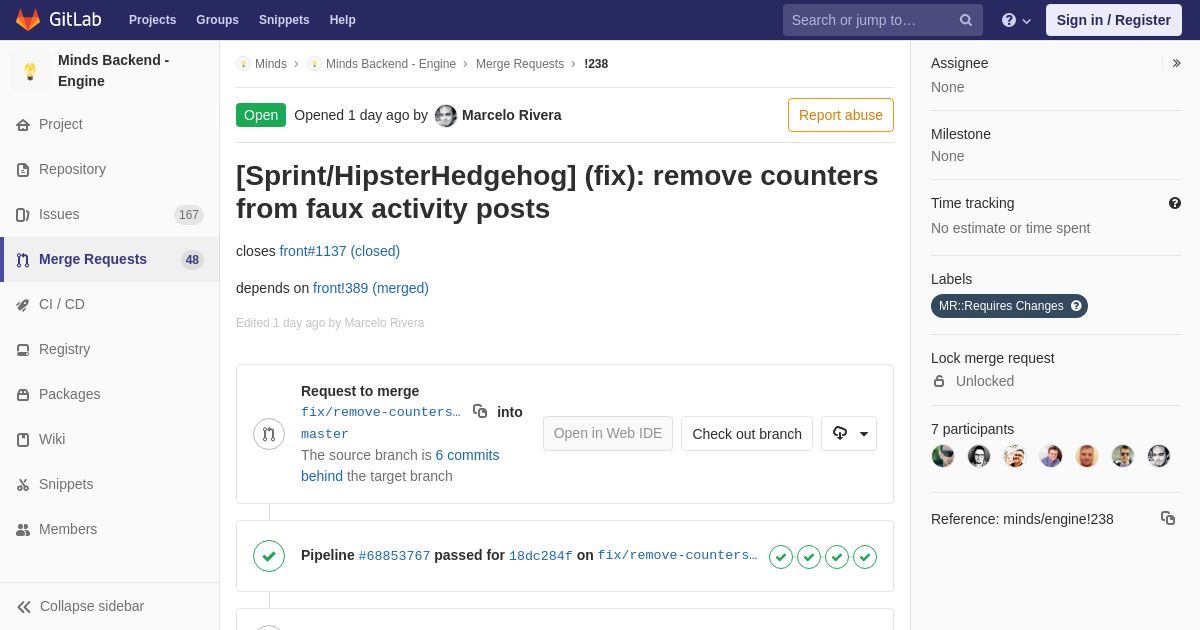Click the fix/remove-counters source branch link

(381, 412)
